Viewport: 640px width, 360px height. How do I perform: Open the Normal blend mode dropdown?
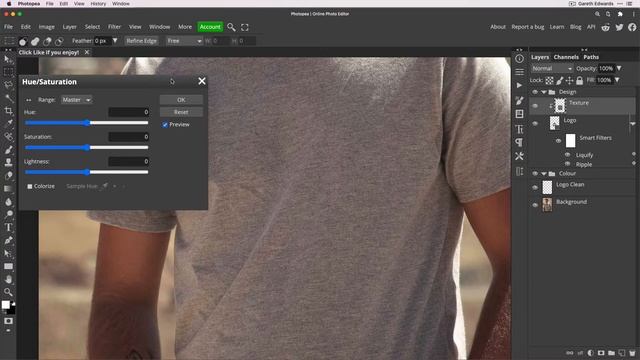[551, 69]
